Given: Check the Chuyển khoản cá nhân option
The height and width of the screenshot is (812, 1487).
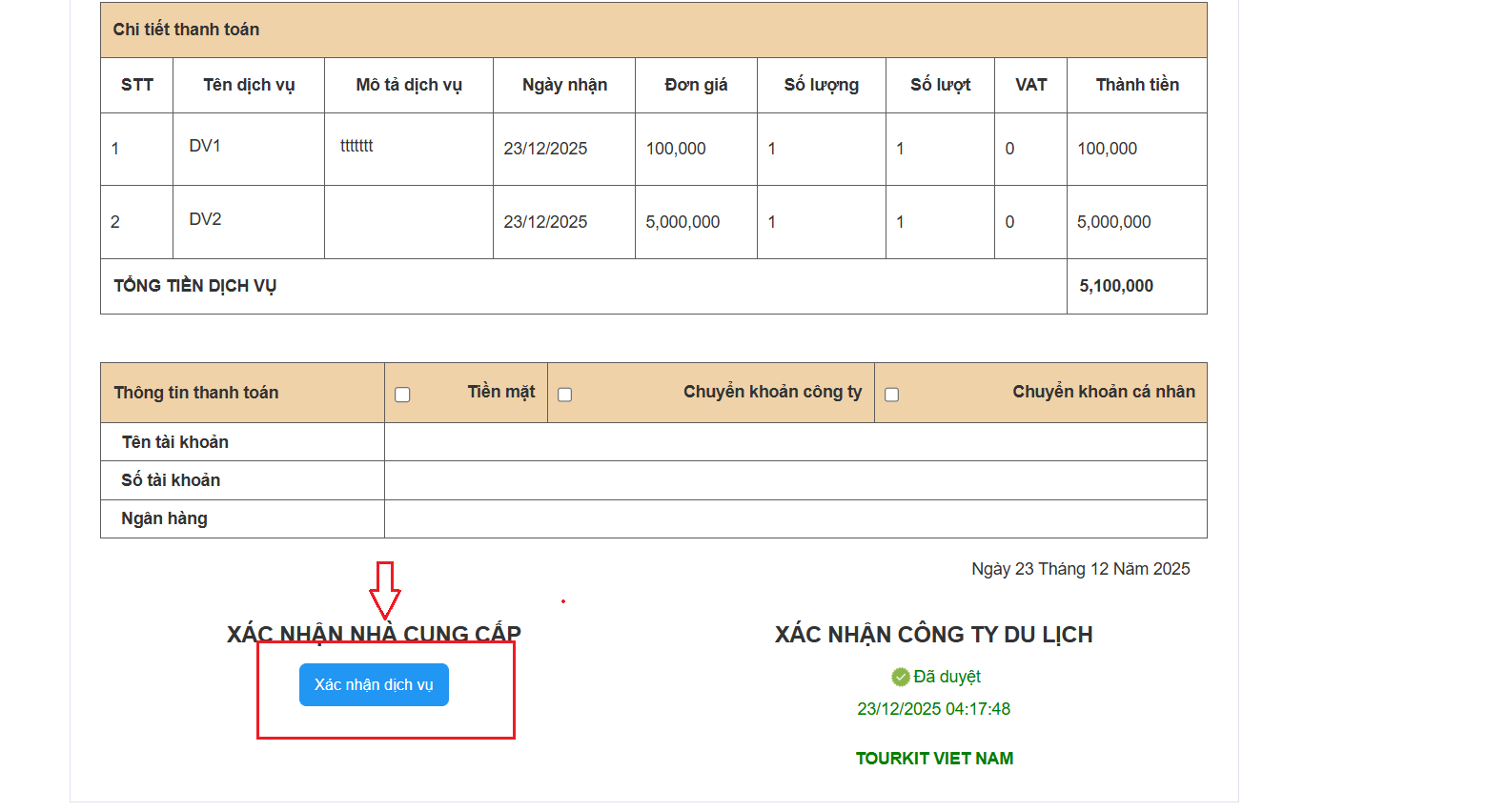Looking at the screenshot, I should [x=891, y=395].
